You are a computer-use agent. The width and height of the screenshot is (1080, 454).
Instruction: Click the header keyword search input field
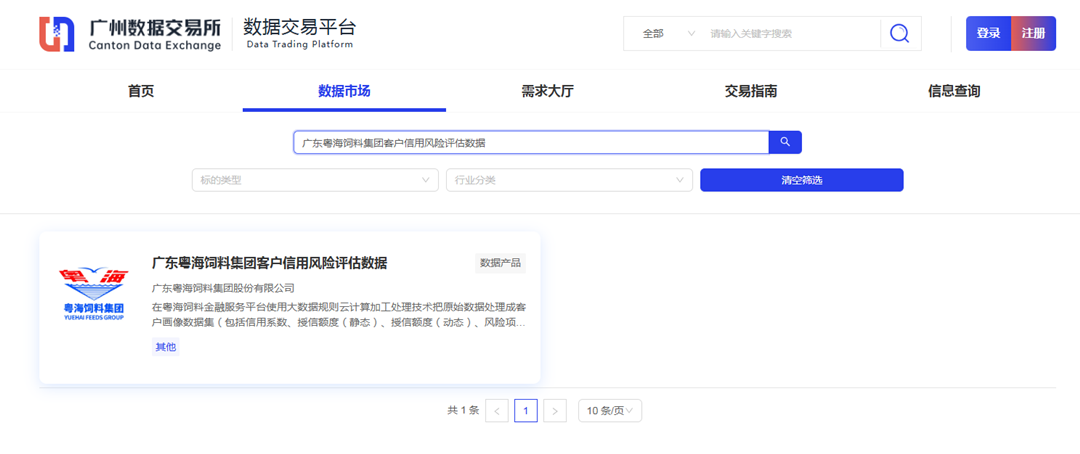pyautogui.click(x=790, y=33)
